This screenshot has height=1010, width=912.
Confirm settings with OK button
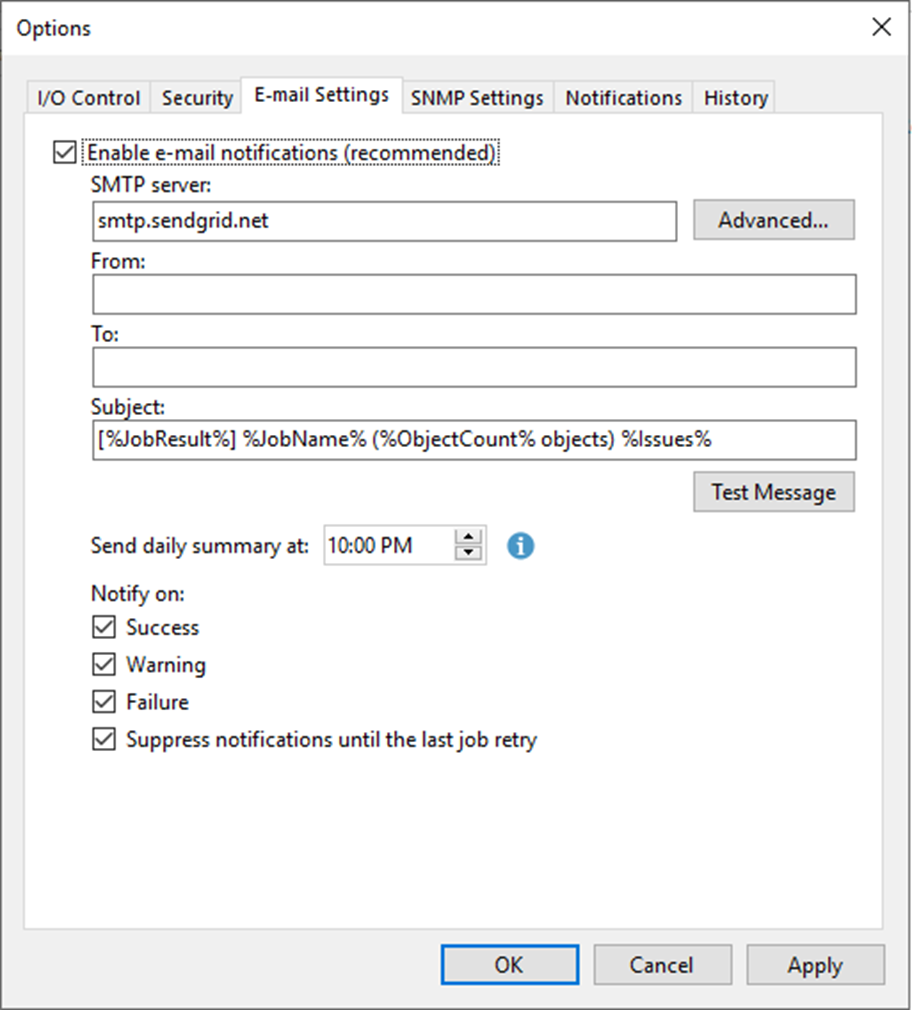(509, 964)
